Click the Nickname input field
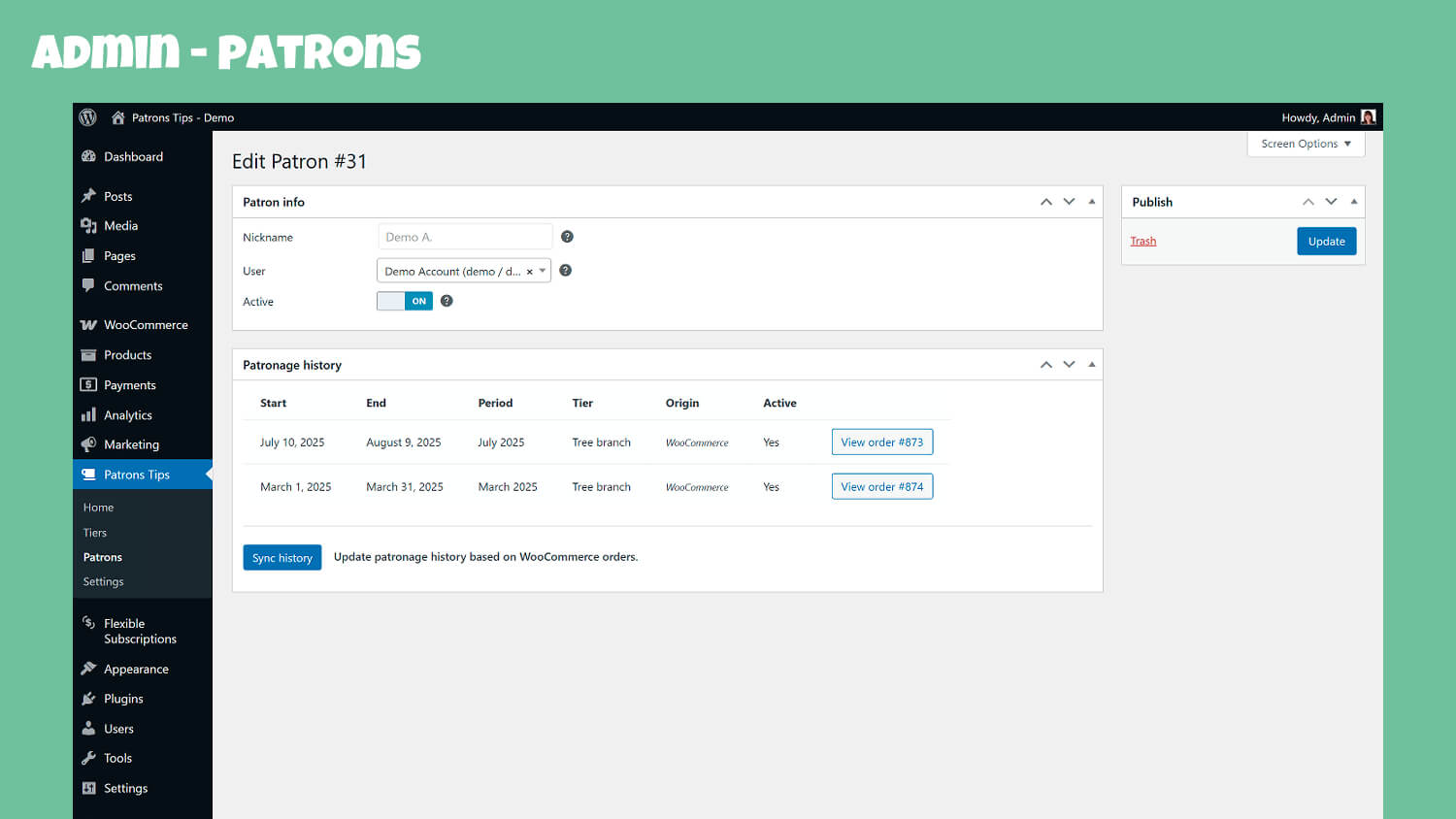This screenshot has width=1456, height=819. [465, 237]
